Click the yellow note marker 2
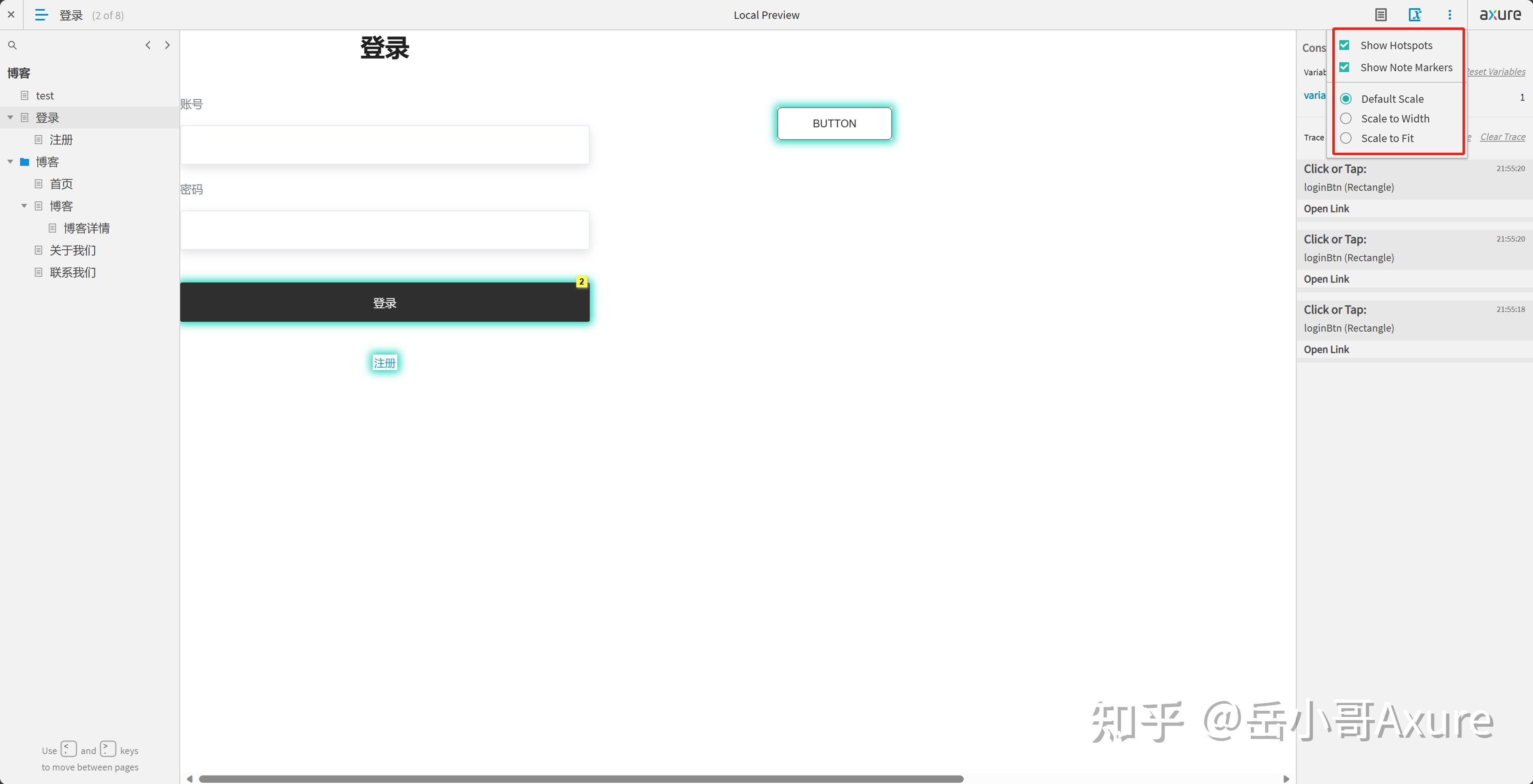The image size is (1533, 784). pos(582,282)
